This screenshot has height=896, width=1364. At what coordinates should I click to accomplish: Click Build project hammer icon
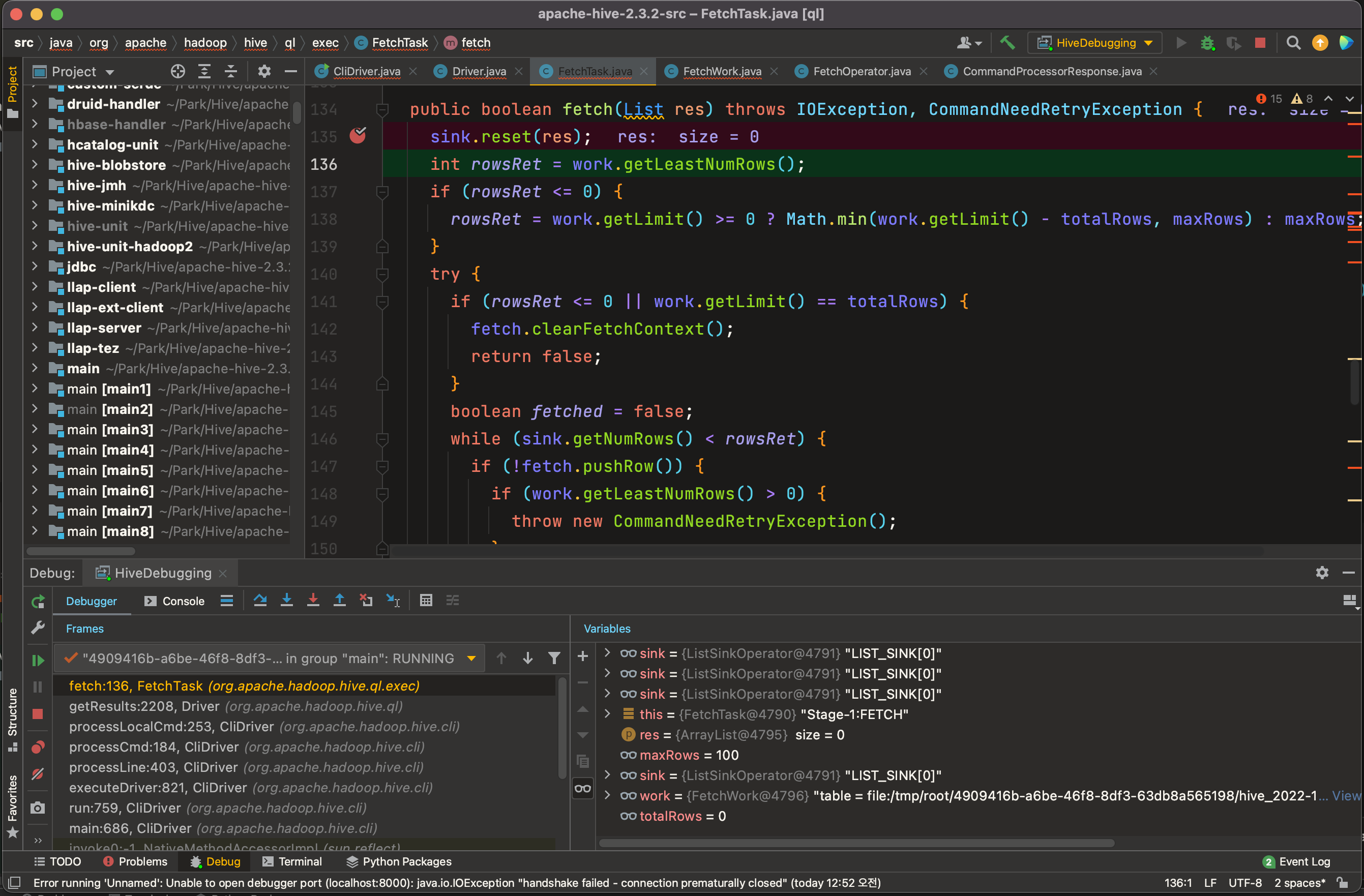pyautogui.click(x=1007, y=43)
